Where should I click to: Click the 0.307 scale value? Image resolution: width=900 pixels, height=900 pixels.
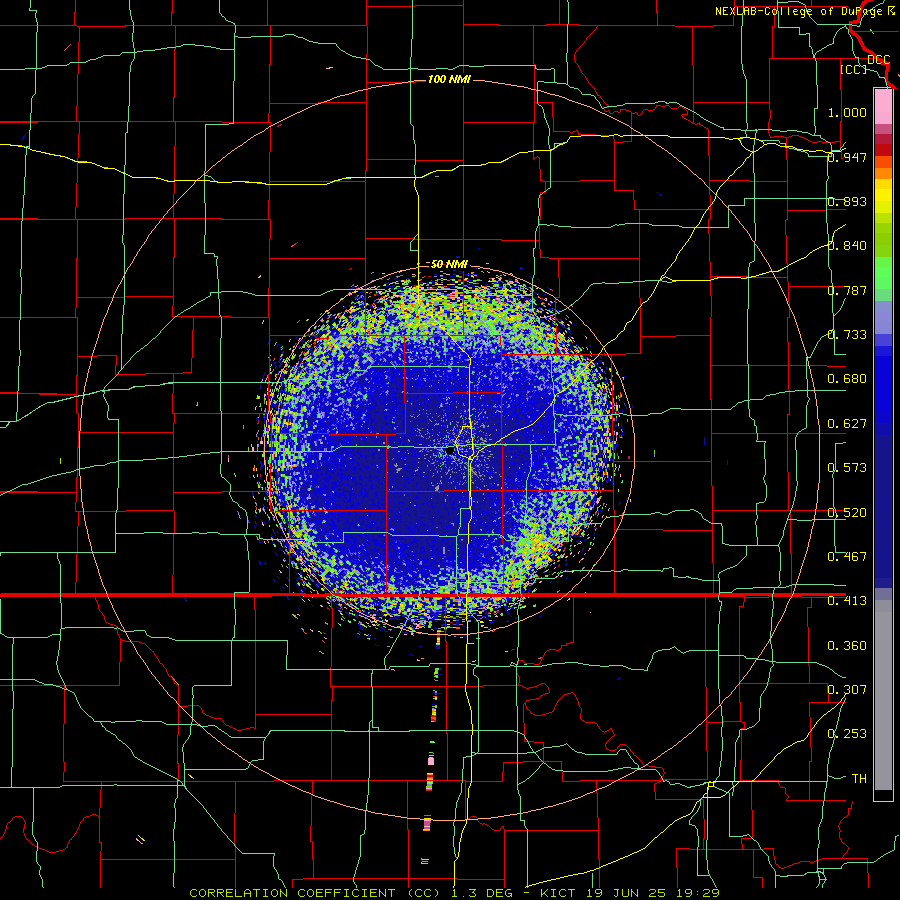[x=847, y=690]
